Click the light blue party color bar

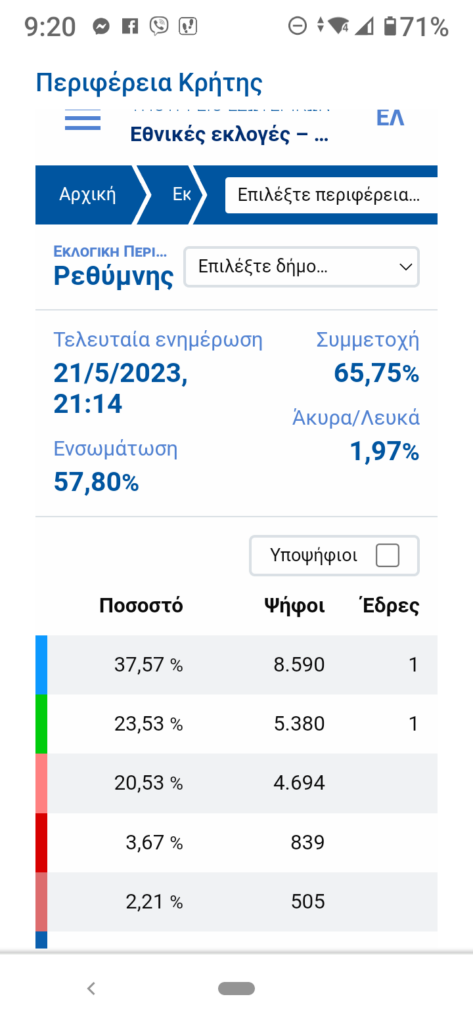[x=41, y=665]
